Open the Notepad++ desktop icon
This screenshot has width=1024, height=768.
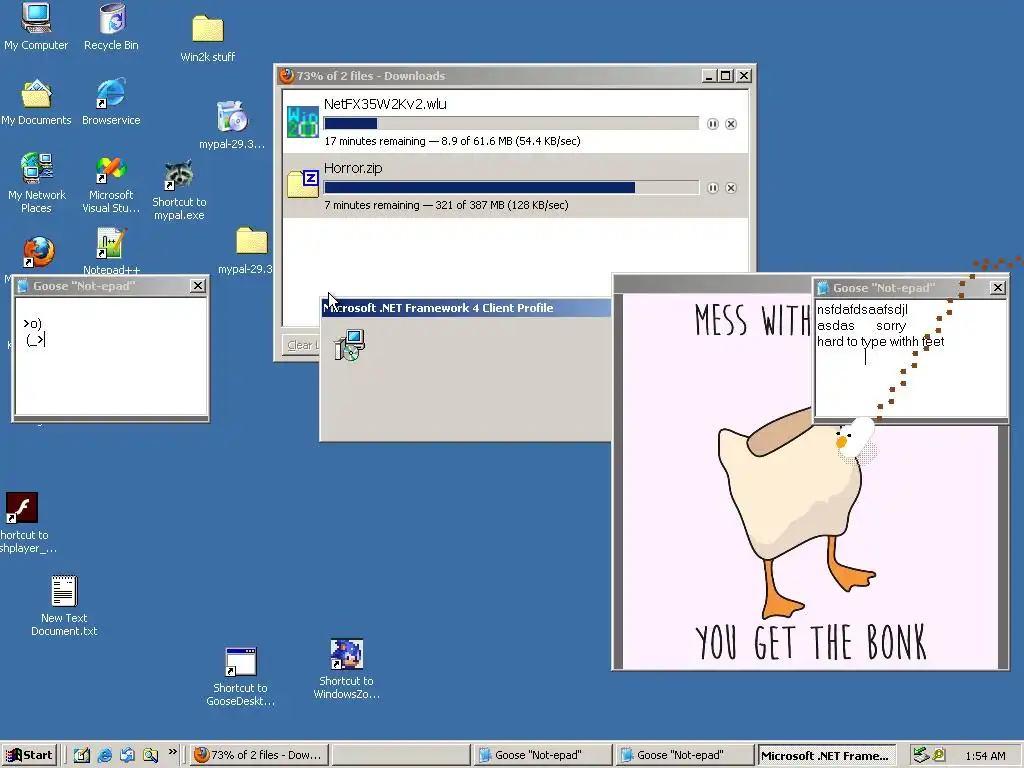(x=110, y=244)
